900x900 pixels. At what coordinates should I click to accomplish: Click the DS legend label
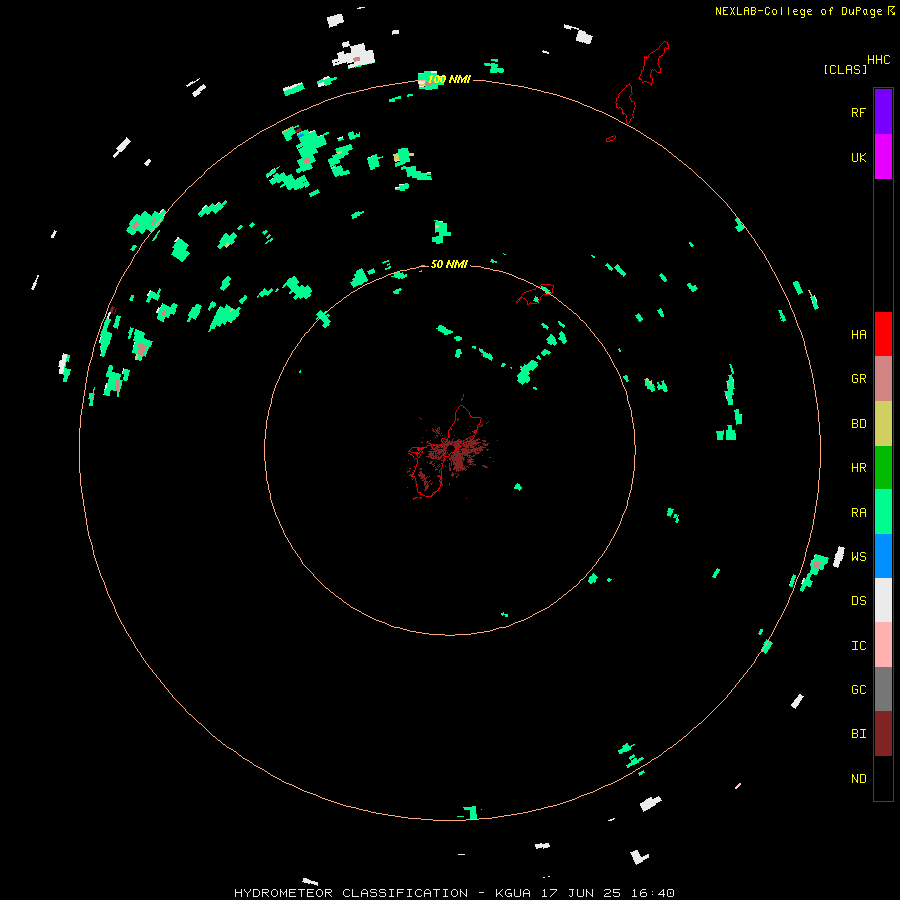[x=858, y=601]
